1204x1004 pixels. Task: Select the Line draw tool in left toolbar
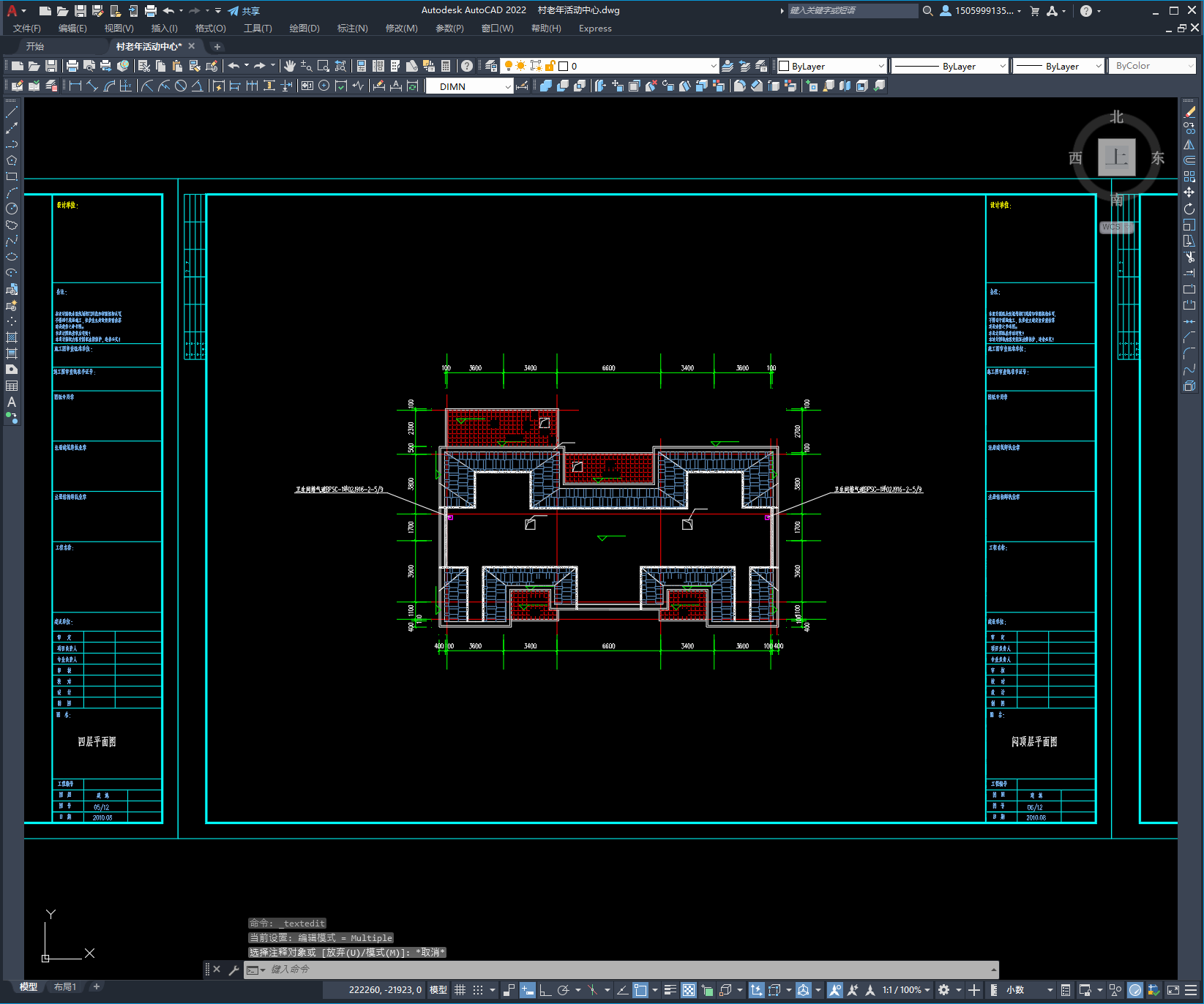[12, 112]
